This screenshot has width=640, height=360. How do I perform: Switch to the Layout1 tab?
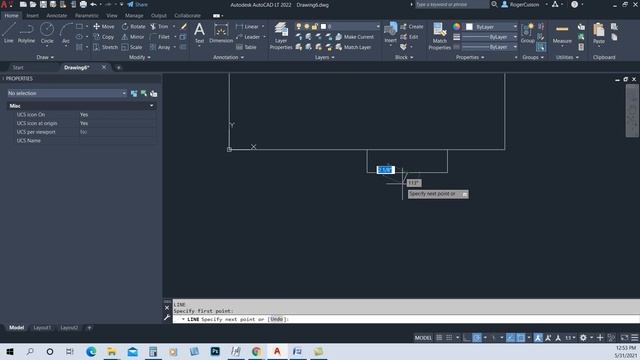(42, 327)
